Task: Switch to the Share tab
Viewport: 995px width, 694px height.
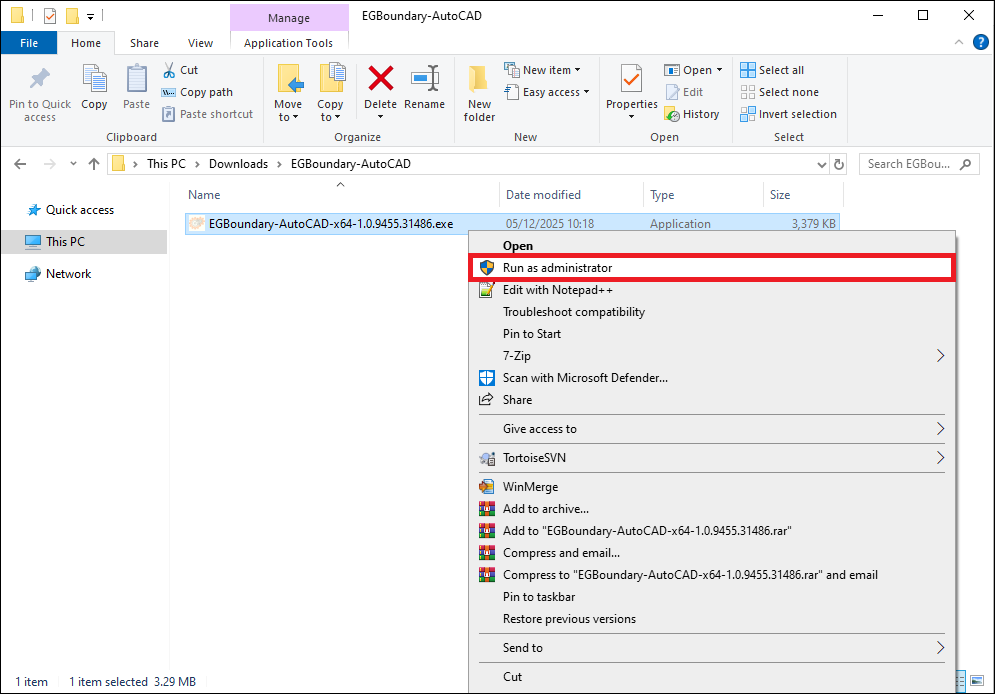Action: 144,43
